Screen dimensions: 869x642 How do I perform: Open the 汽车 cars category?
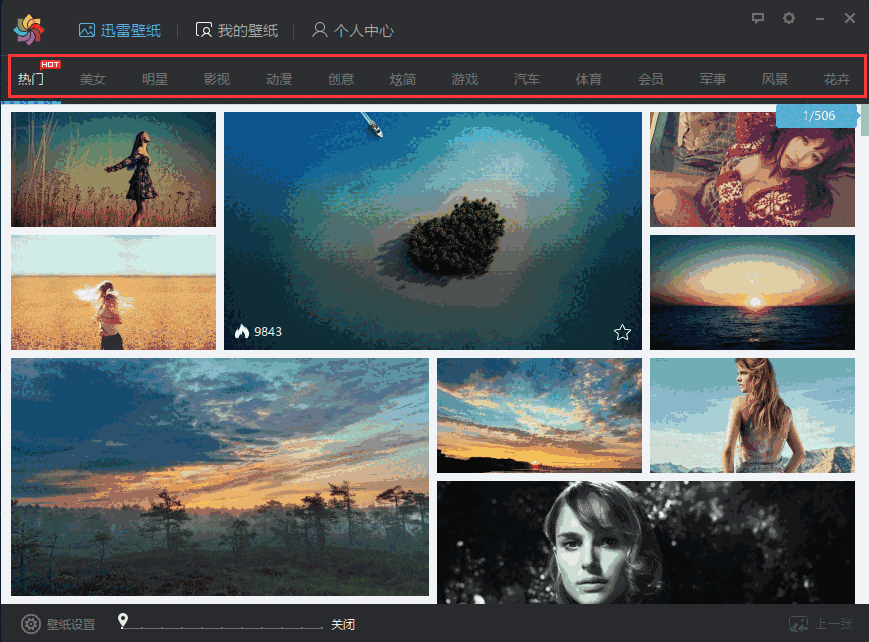[x=527, y=79]
